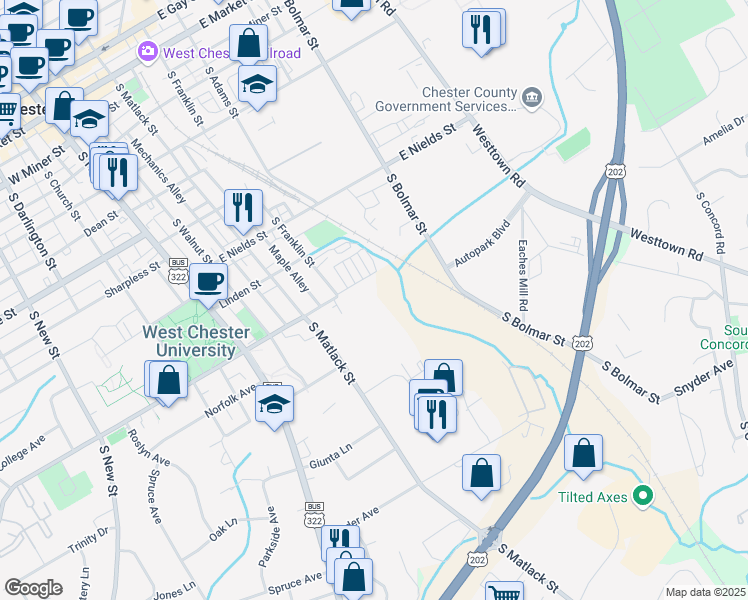Screen dimensions: 748x600
Task: Click Chester County Government Services label
Action: pos(446,99)
